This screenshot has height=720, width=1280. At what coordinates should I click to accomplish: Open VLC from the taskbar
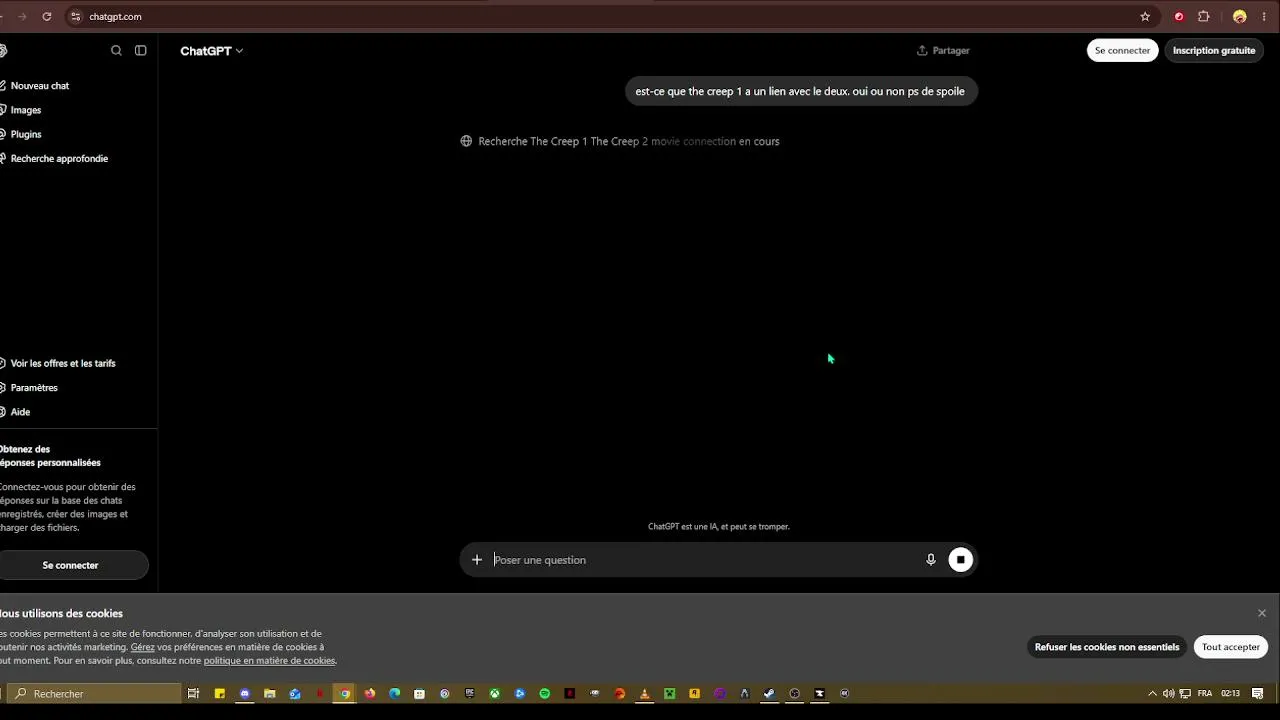tap(645, 693)
